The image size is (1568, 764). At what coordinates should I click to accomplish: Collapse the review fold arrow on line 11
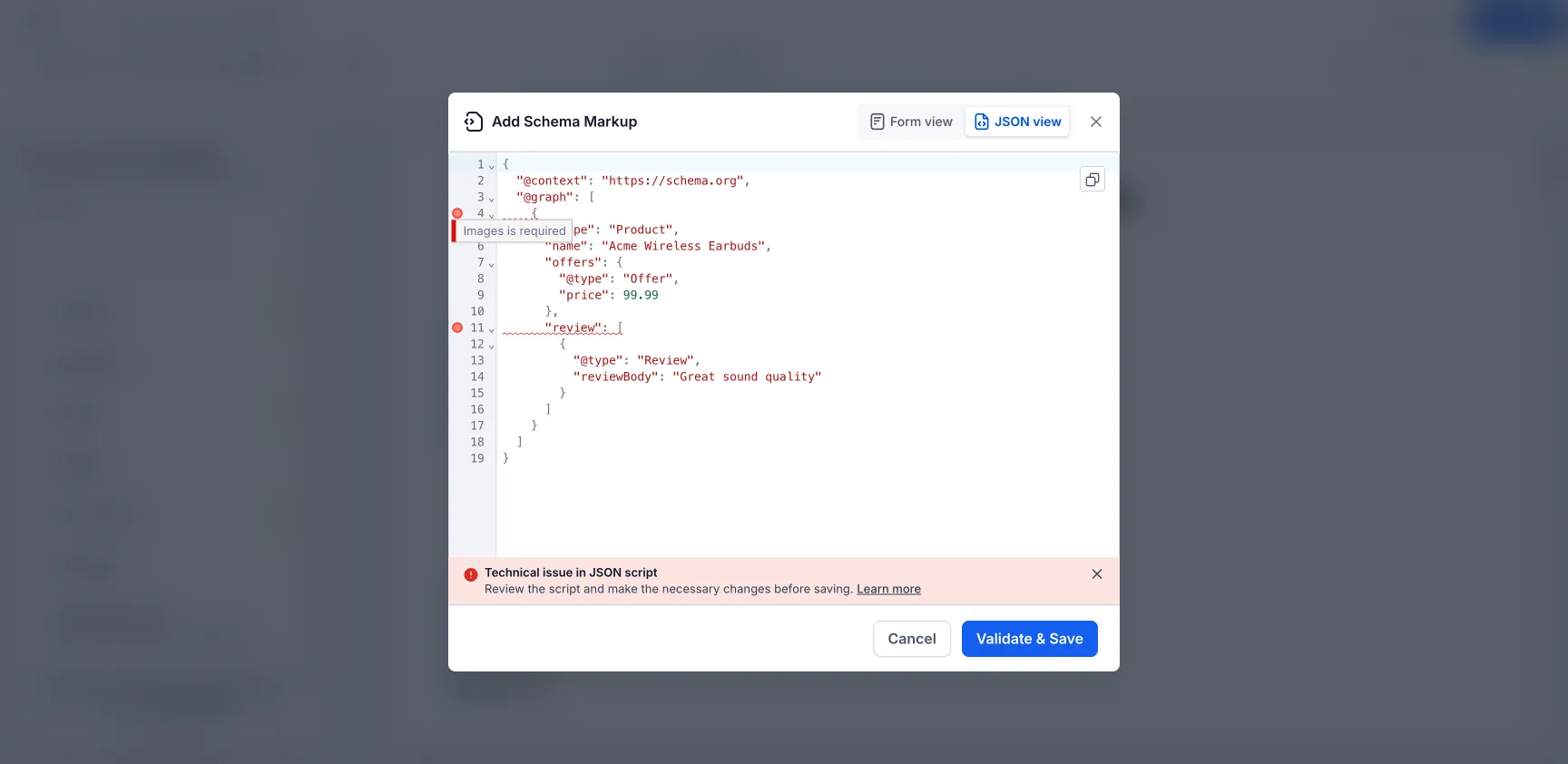click(x=492, y=329)
